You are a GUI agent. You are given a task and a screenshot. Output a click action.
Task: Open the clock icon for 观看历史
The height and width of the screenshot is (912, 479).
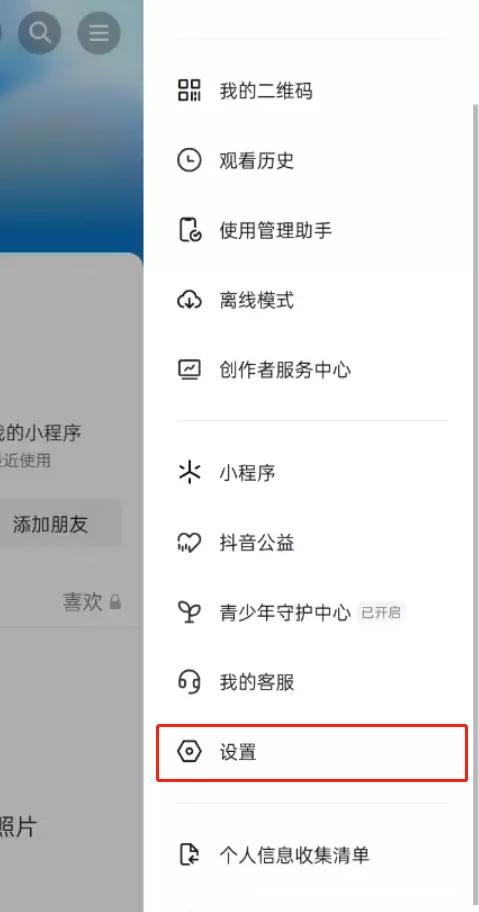tap(189, 160)
